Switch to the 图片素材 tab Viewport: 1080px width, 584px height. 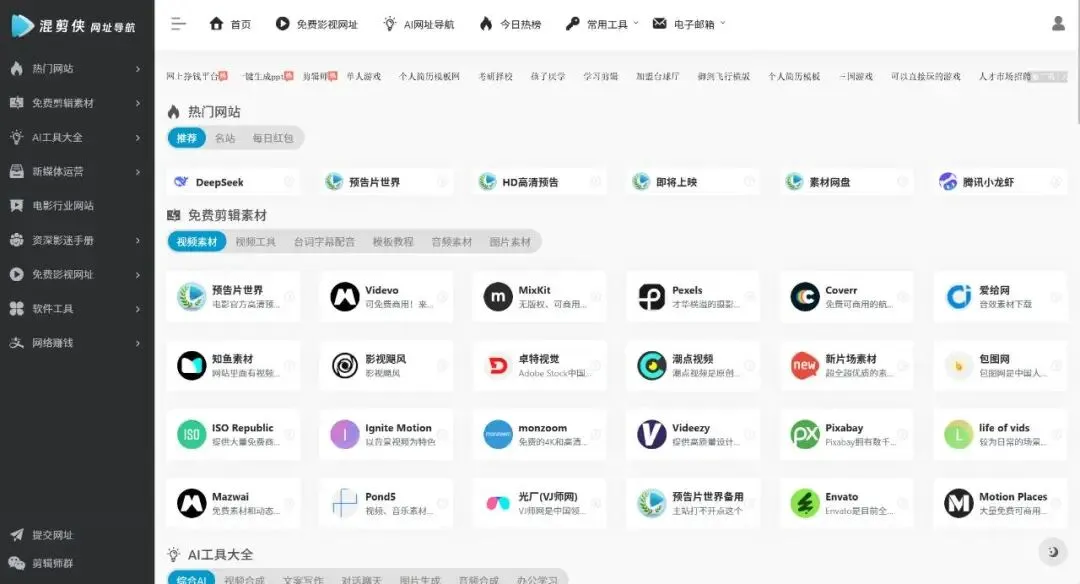[x=510, y=242]
